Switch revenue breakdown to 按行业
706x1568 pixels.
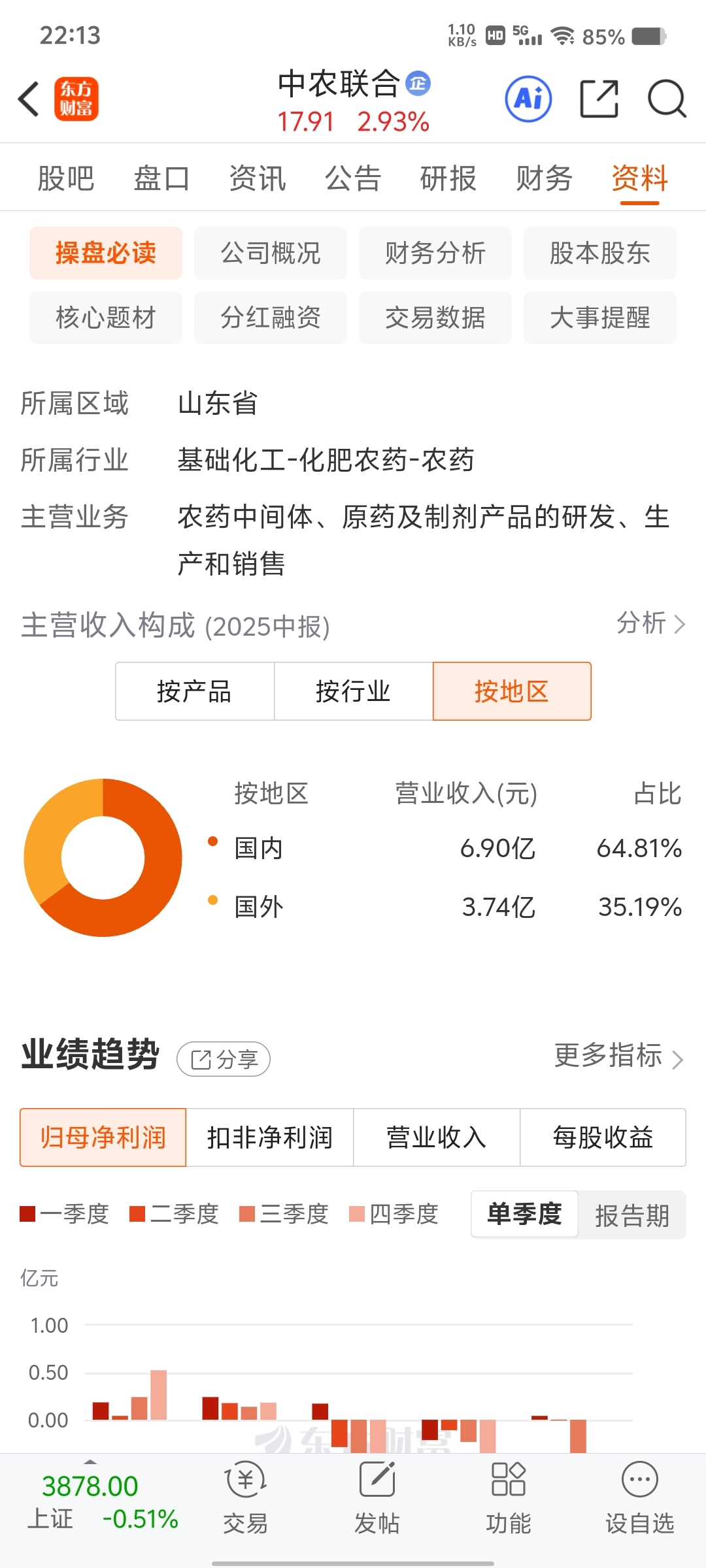pyautogui.click(x=354, y=691)
